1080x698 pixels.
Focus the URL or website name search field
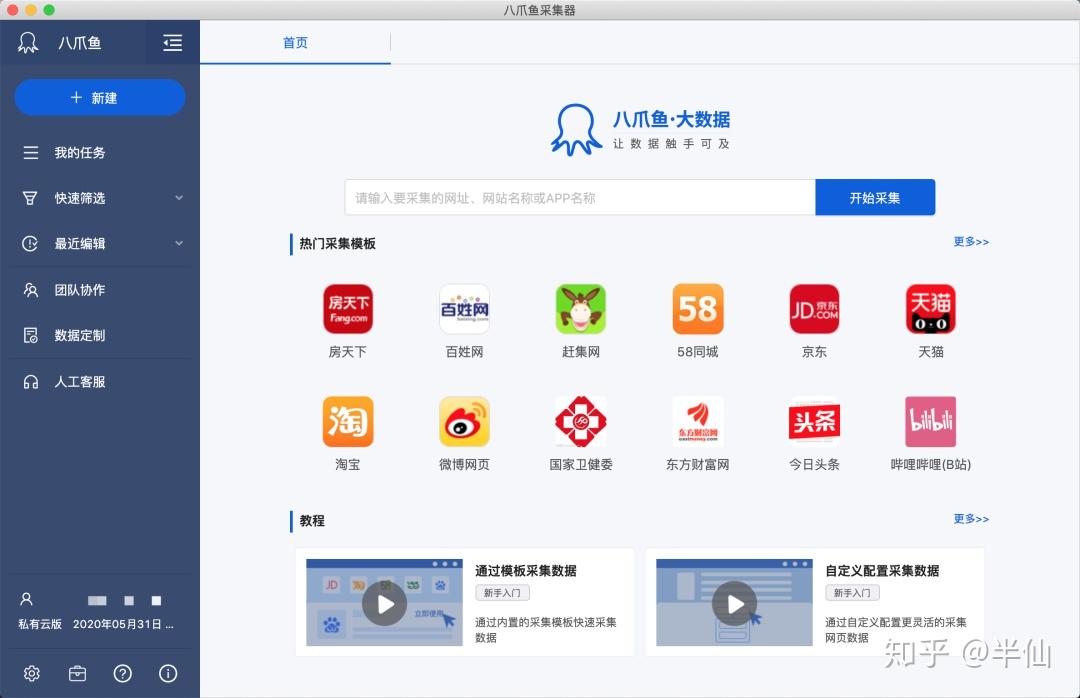pos(580,198)
